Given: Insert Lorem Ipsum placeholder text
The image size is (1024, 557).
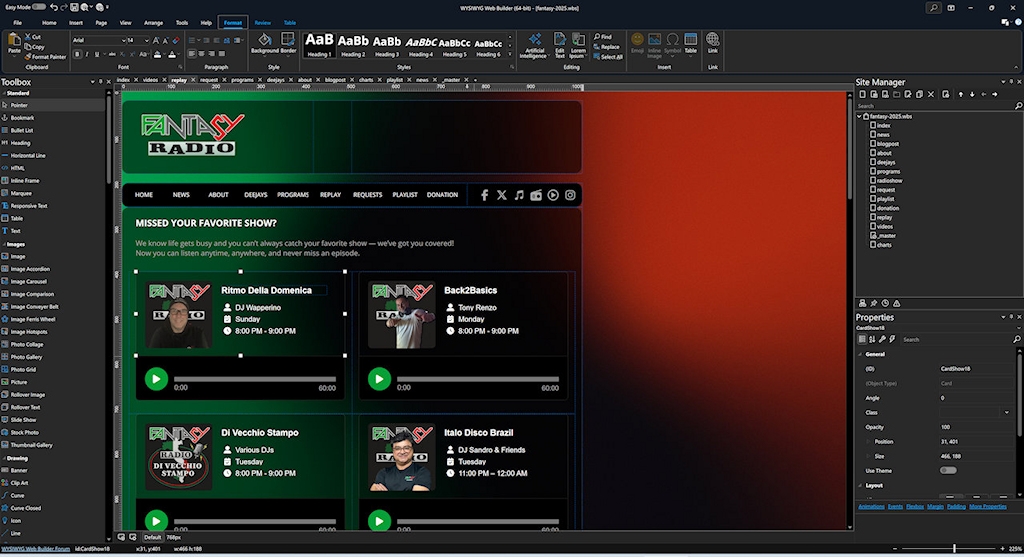Looking at the screenshot, I should 578,45.
